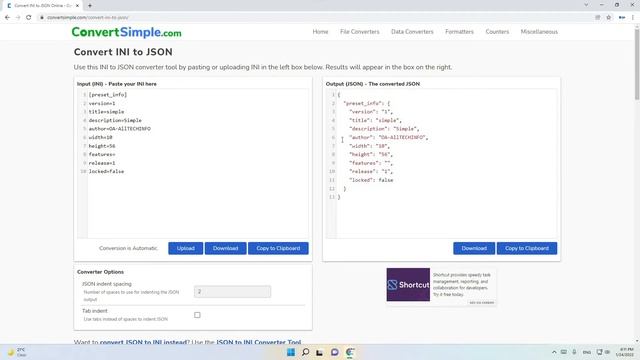
Task: Copy INI input to clipboard
Action: pyautogui.click(x=278, y=248)
